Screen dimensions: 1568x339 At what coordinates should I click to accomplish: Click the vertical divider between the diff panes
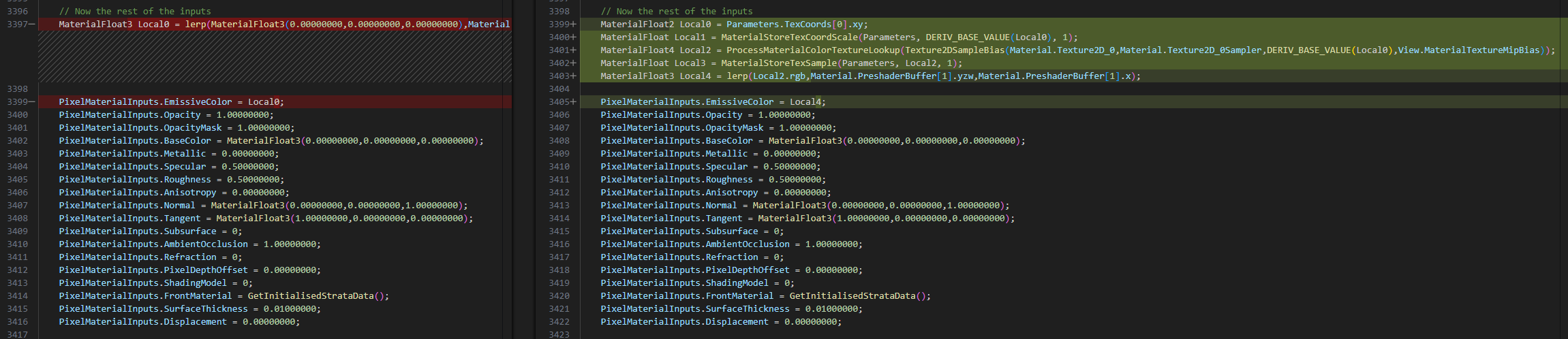524,169
